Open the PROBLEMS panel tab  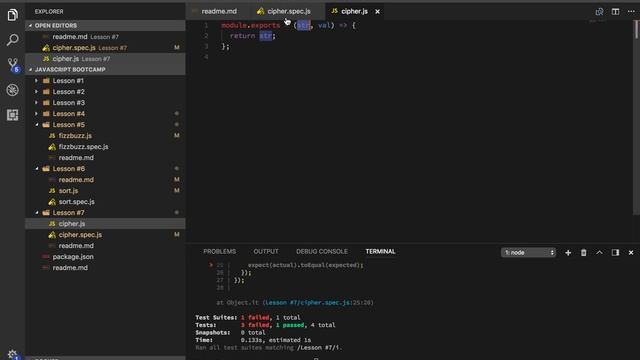[220, 251]
